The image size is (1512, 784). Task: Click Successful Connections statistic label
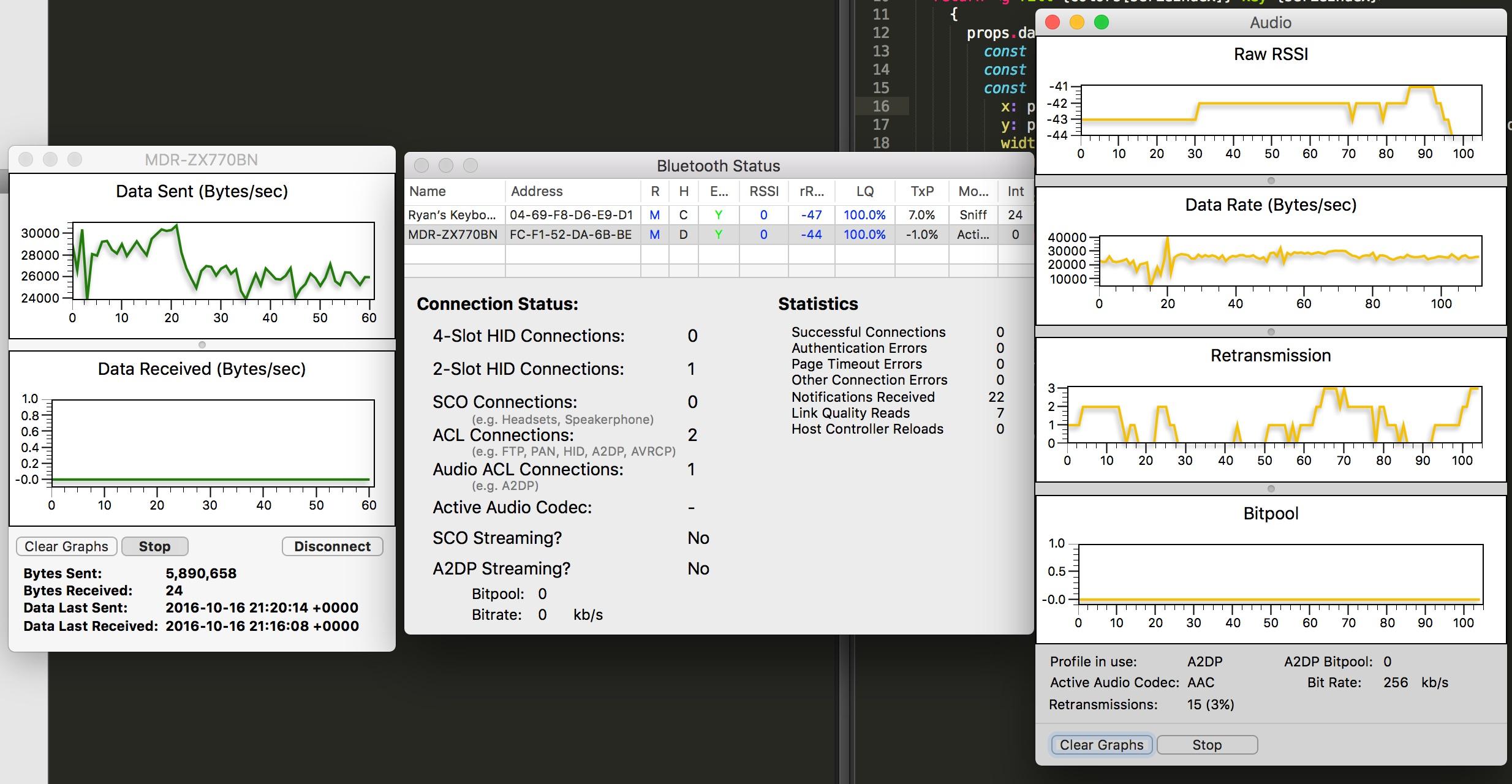pyautogui.click(x=868, y=333)
